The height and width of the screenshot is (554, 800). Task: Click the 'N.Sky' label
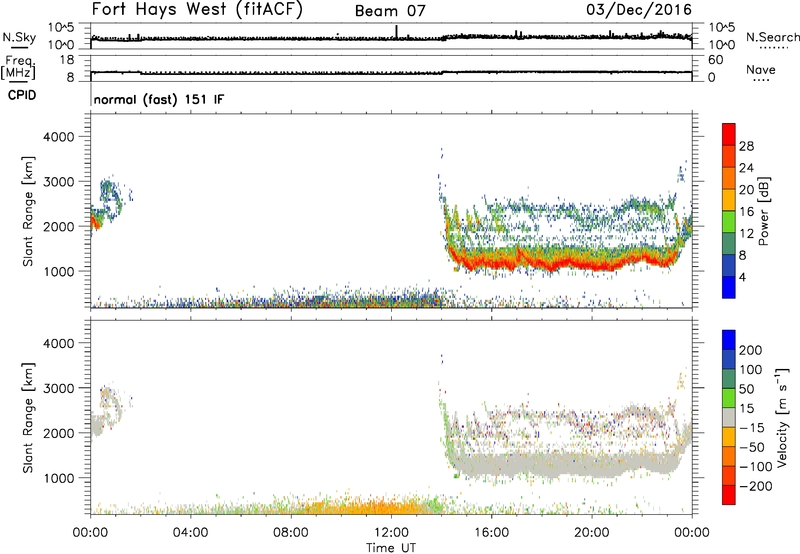tap(19, 37)
